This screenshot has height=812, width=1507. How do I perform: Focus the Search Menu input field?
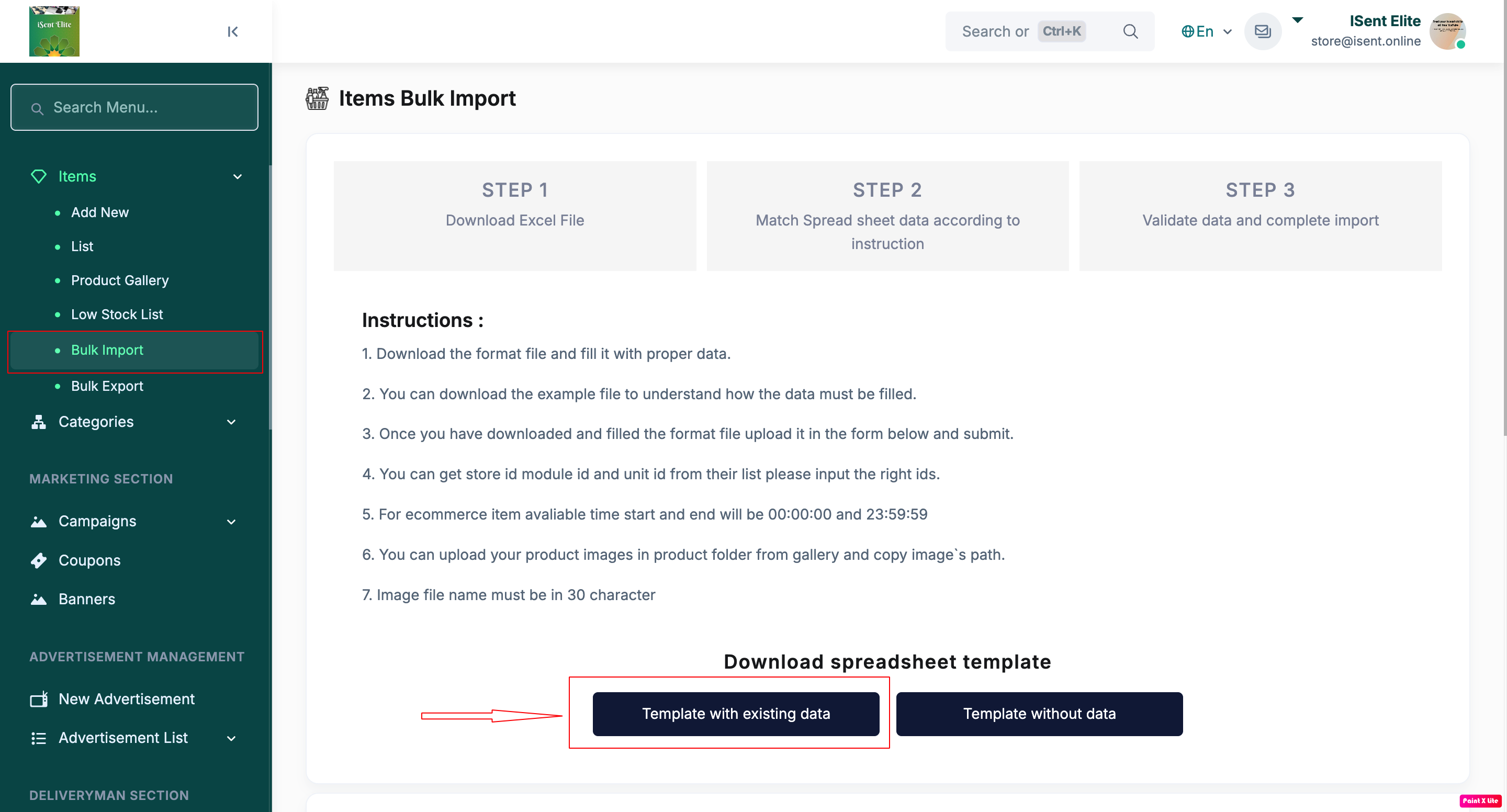point(134,108)
